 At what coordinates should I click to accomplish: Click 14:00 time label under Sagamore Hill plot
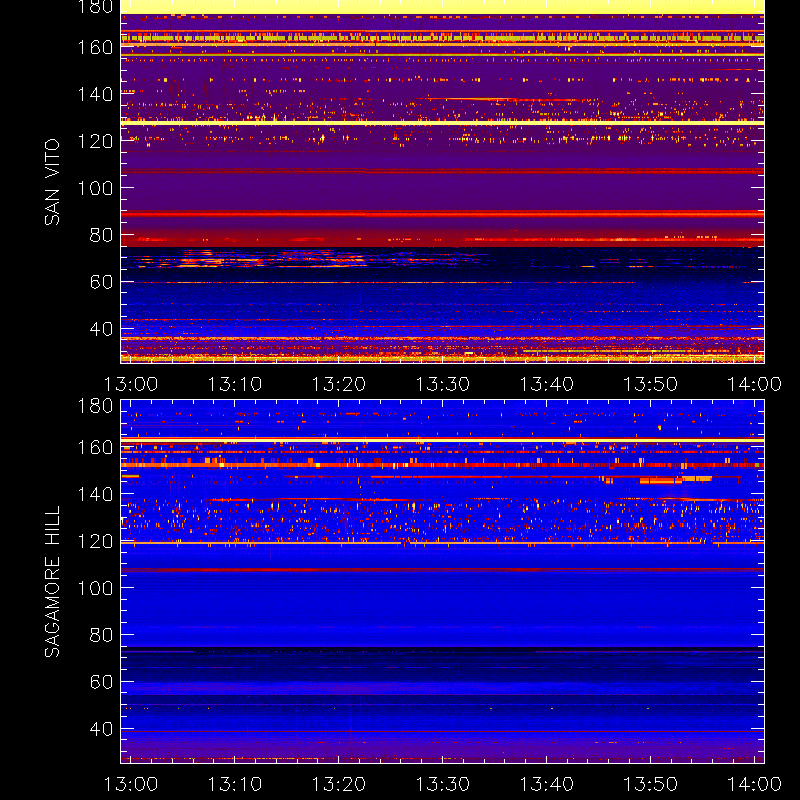[754, 784]
